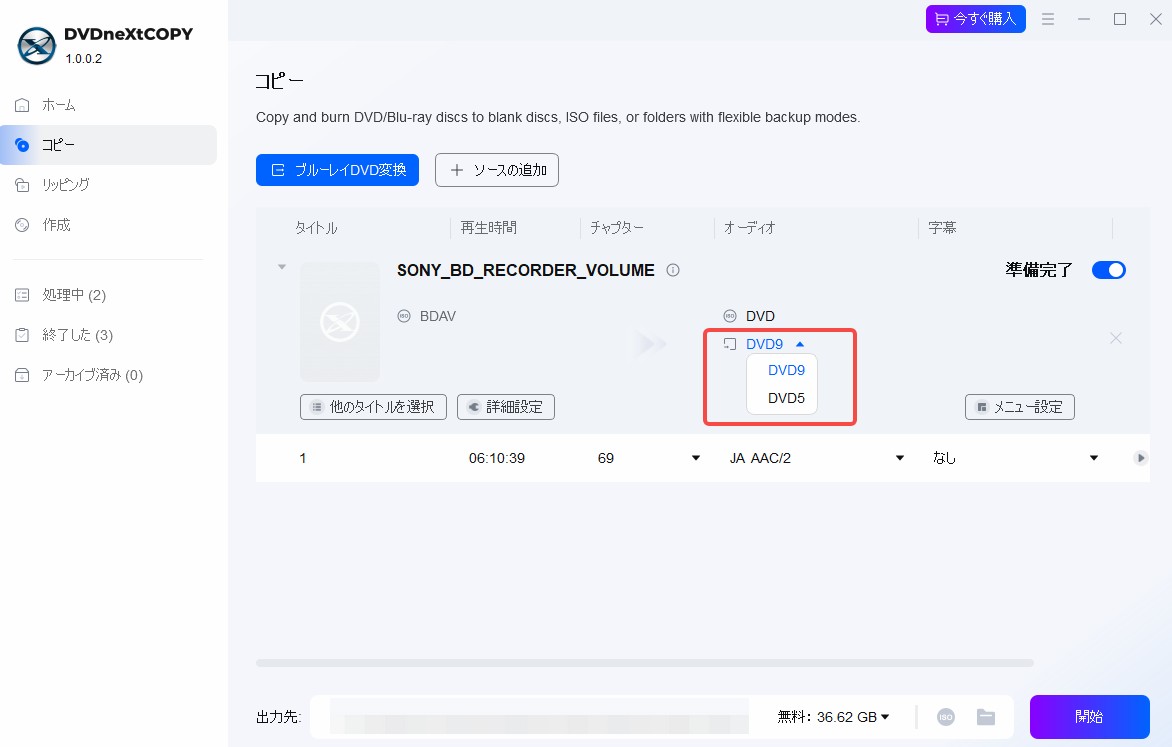Image resolution: width=1172 pixels, height=747 pixels.
Task: Open the 無料: 36.62 GB drive dropdown
Action: (833, 717)
